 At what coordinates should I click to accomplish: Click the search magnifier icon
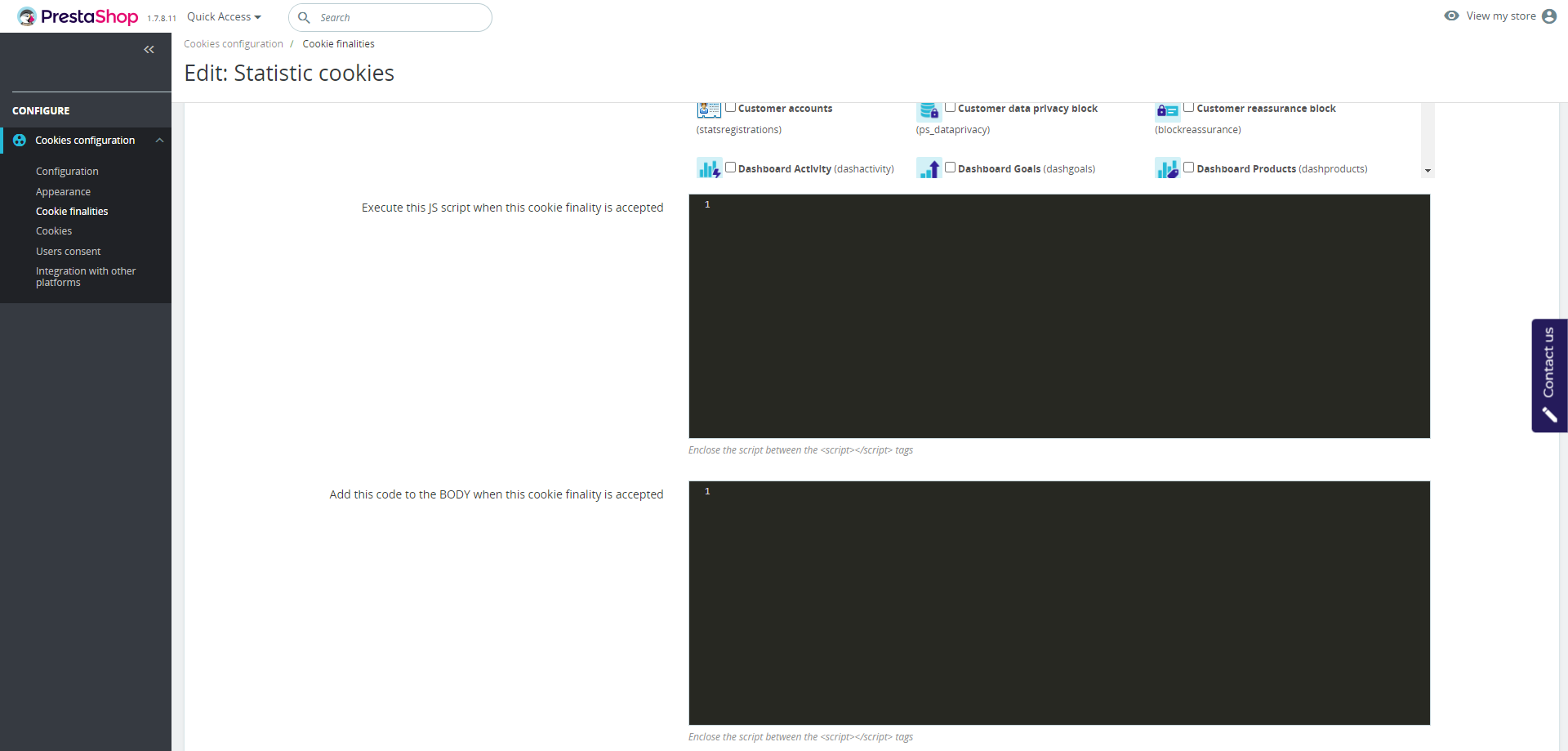click(x=304, y=17)
